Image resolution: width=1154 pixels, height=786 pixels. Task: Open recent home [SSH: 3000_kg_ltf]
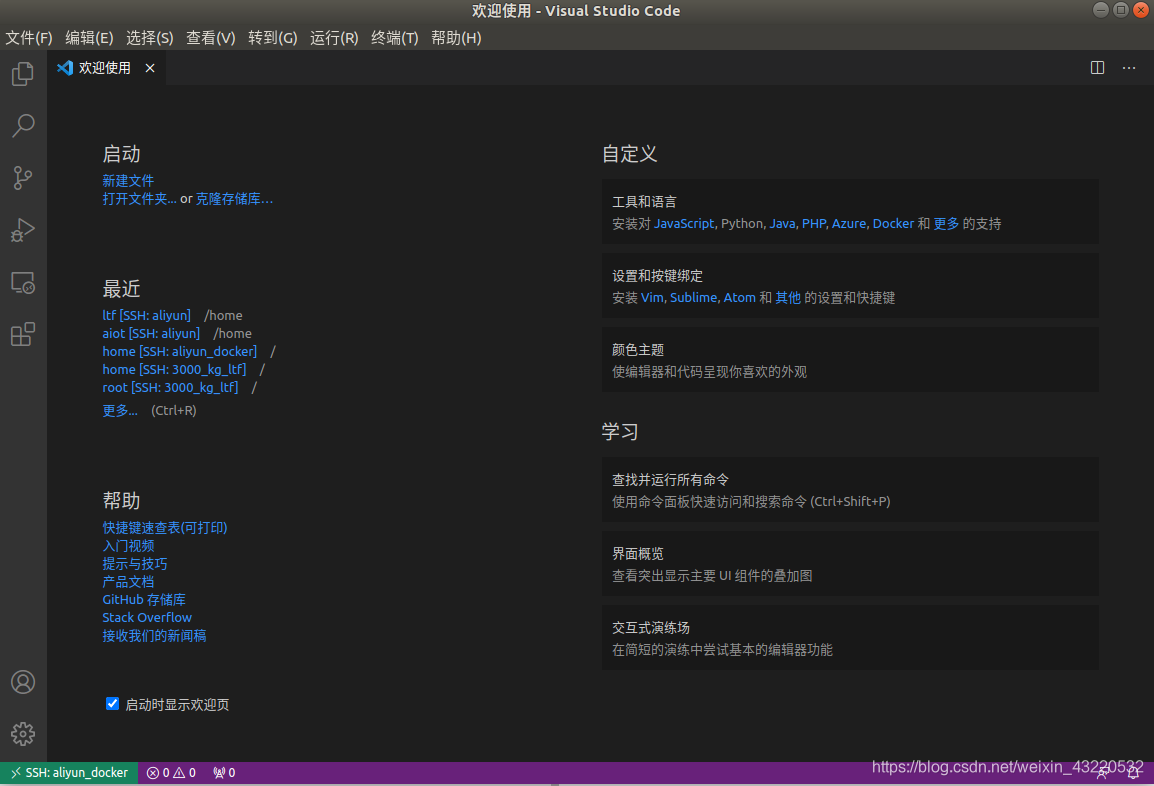coord(174,369)
